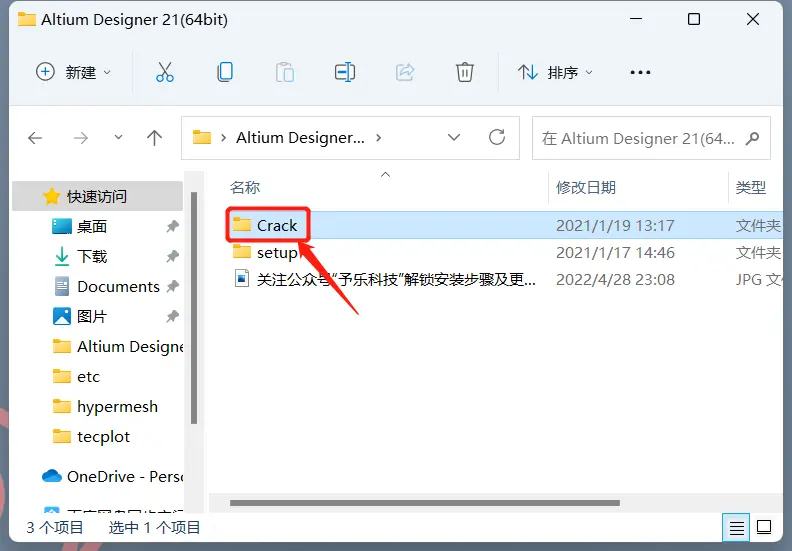Click pin icon next to 下载
This screenshot has width=792, height=551.
173,256
